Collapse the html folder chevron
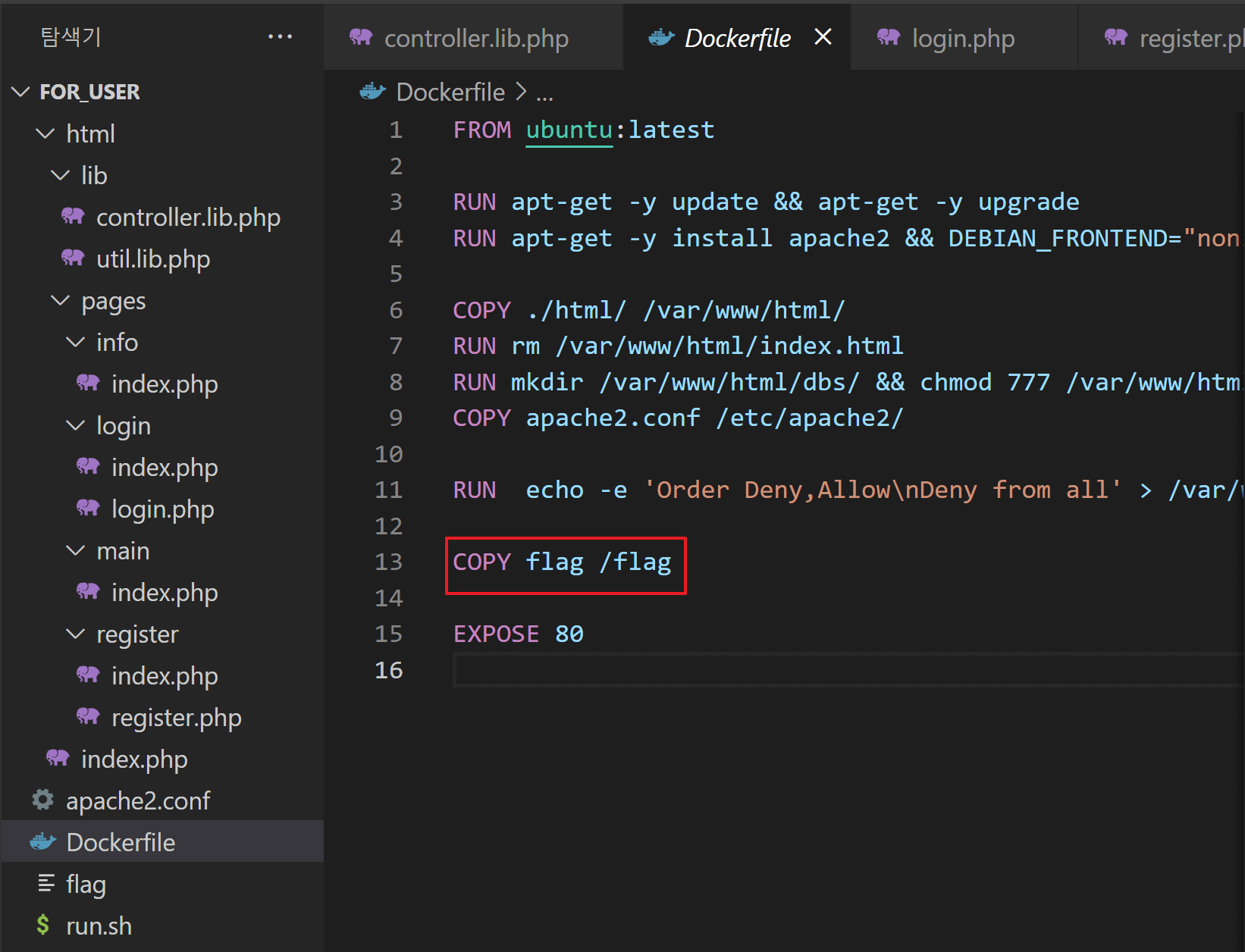 (45, 133)
